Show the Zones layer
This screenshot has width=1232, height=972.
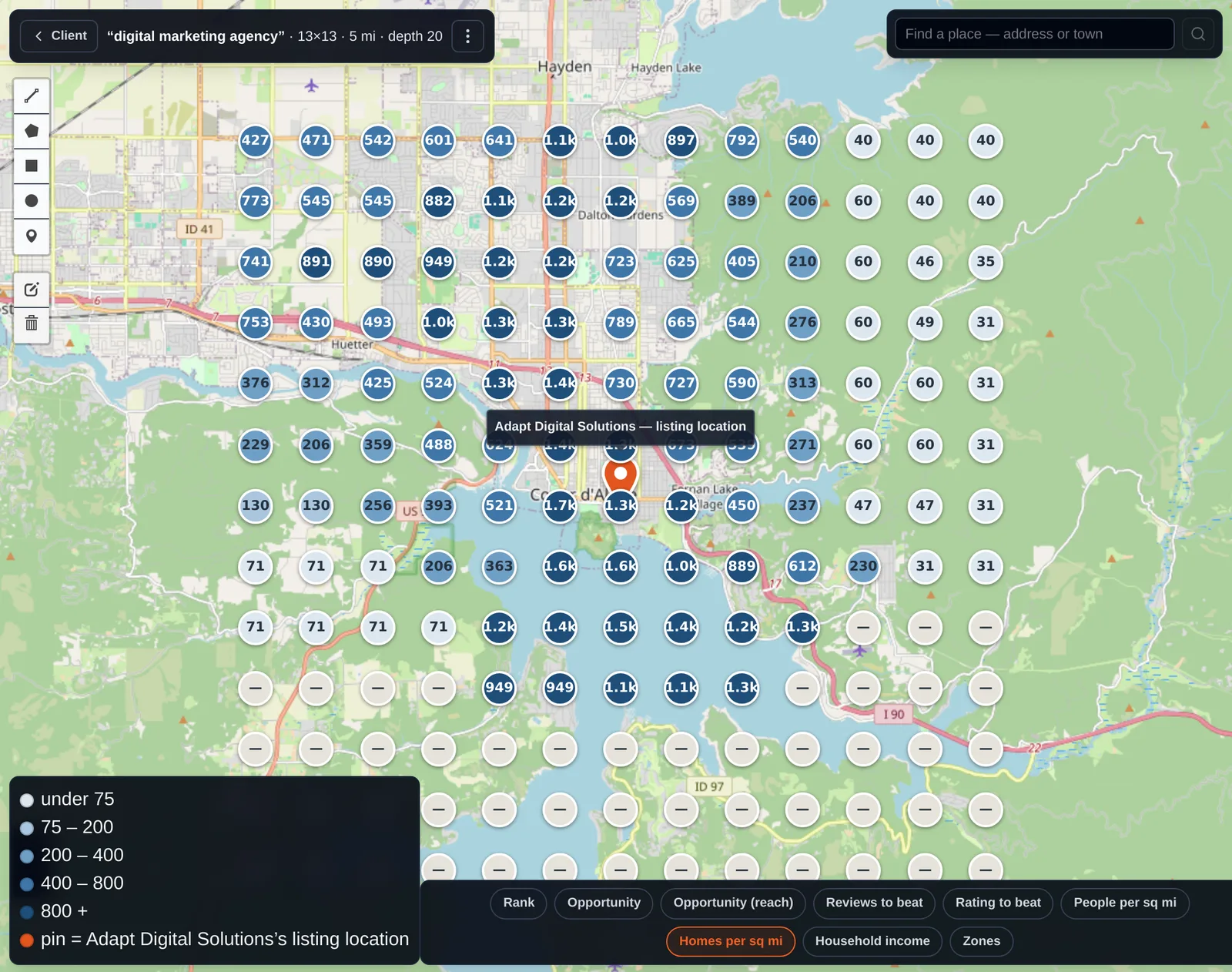(982, 941)
